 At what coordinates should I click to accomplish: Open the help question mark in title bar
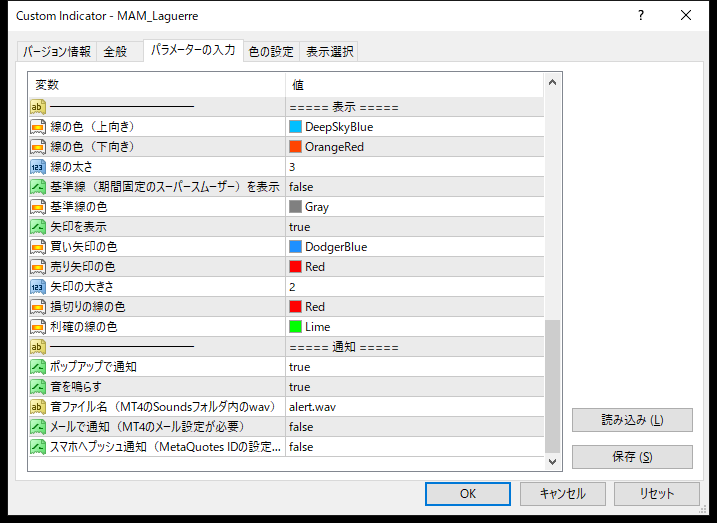[x=641, y=16]
